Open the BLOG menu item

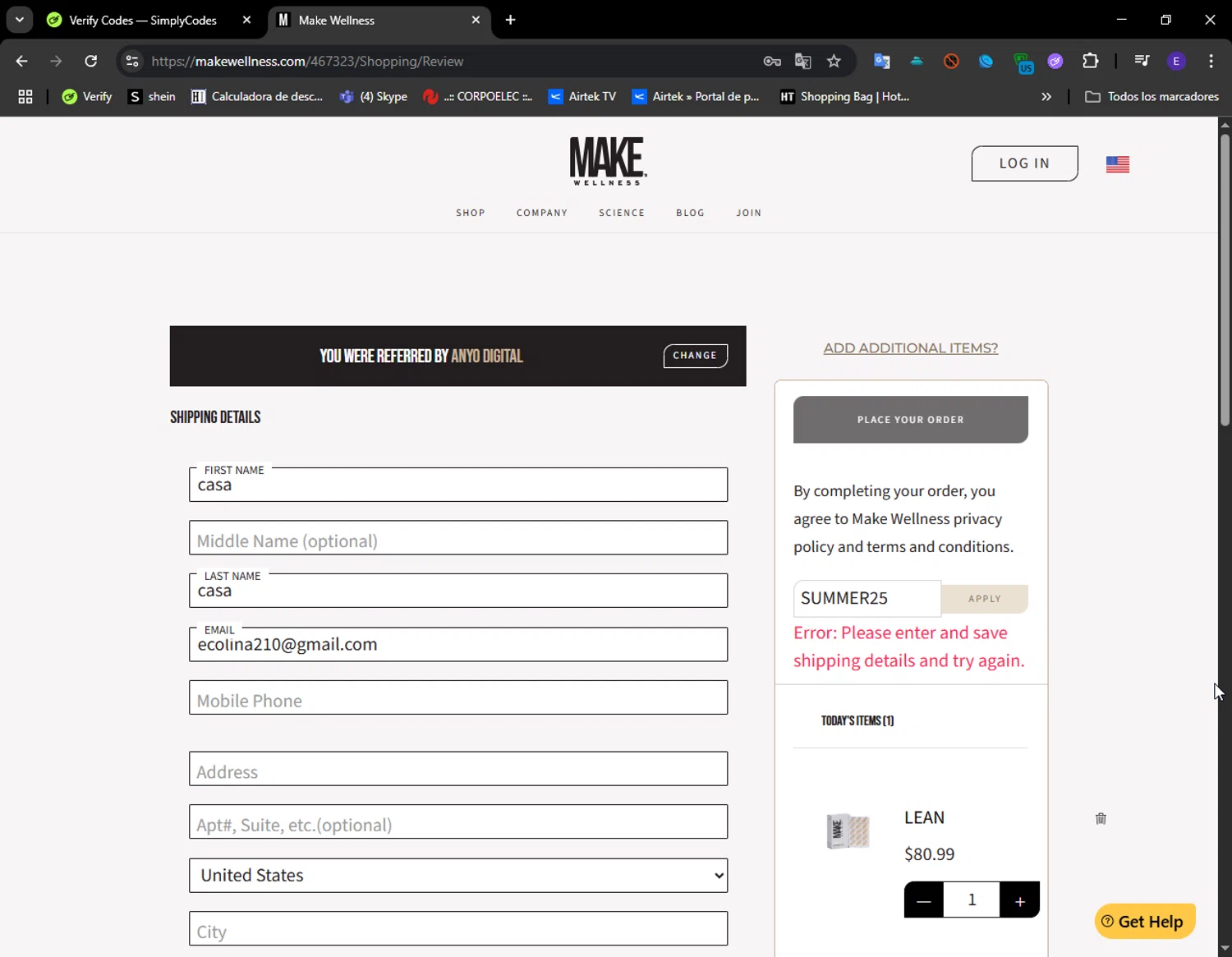[691, 213]
